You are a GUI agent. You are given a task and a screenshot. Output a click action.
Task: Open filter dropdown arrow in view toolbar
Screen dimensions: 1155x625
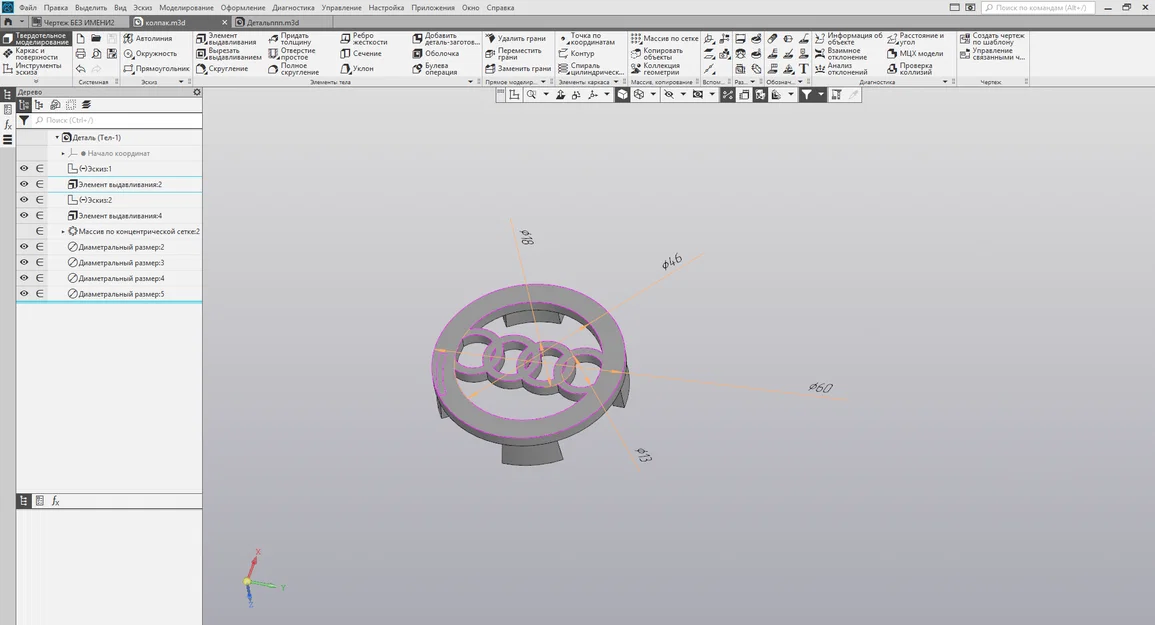pyautogui.click(x=821, y=94)
